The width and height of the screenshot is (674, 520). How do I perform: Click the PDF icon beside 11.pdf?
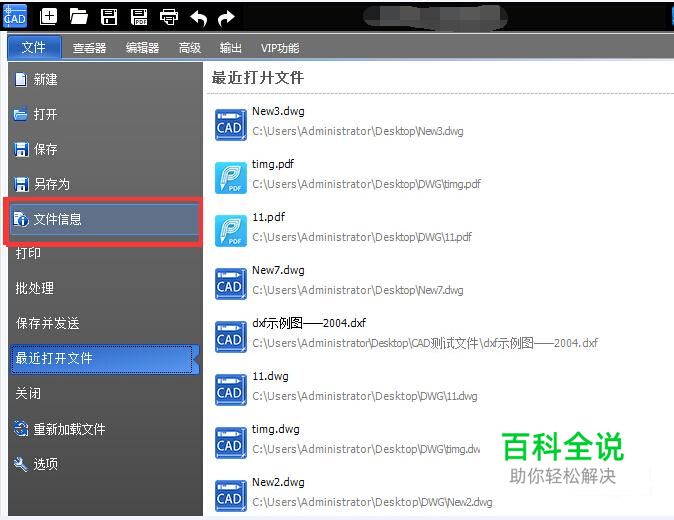(230, 231)
